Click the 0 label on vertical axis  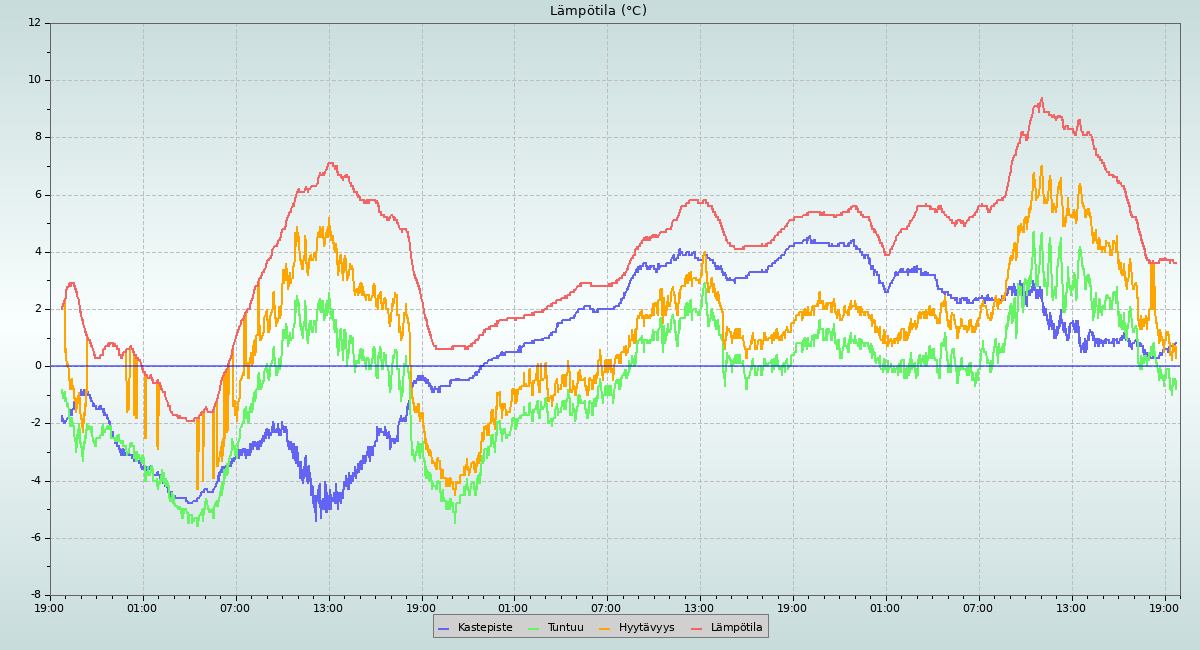[x=38, y=366]
